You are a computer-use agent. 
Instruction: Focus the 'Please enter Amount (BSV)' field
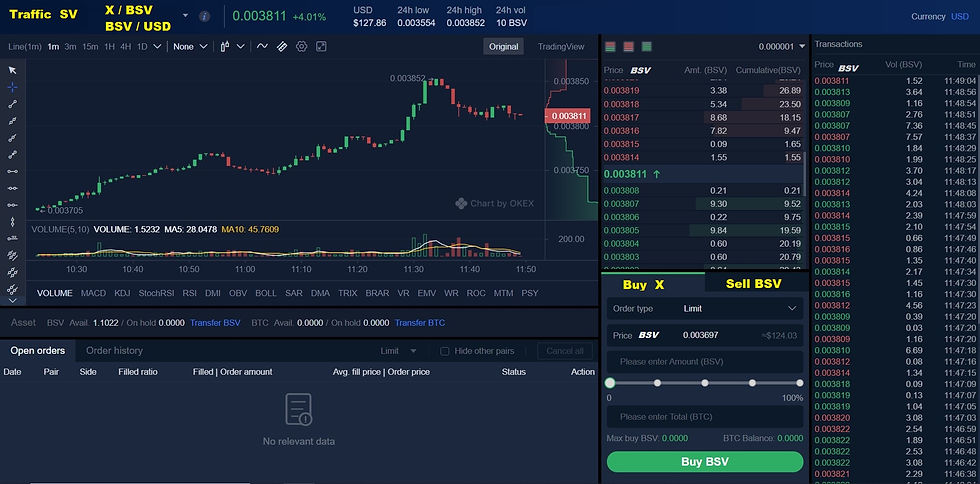(x=705, y=361)
